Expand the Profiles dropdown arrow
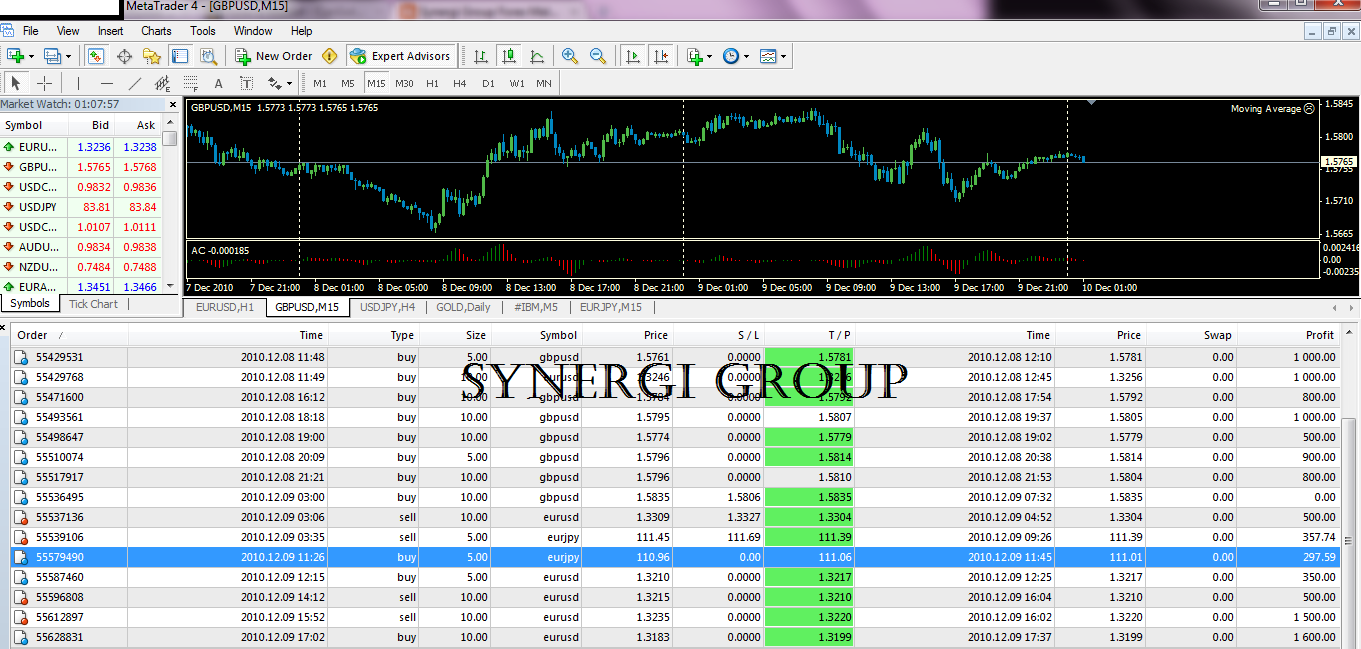 coord(69,57)
